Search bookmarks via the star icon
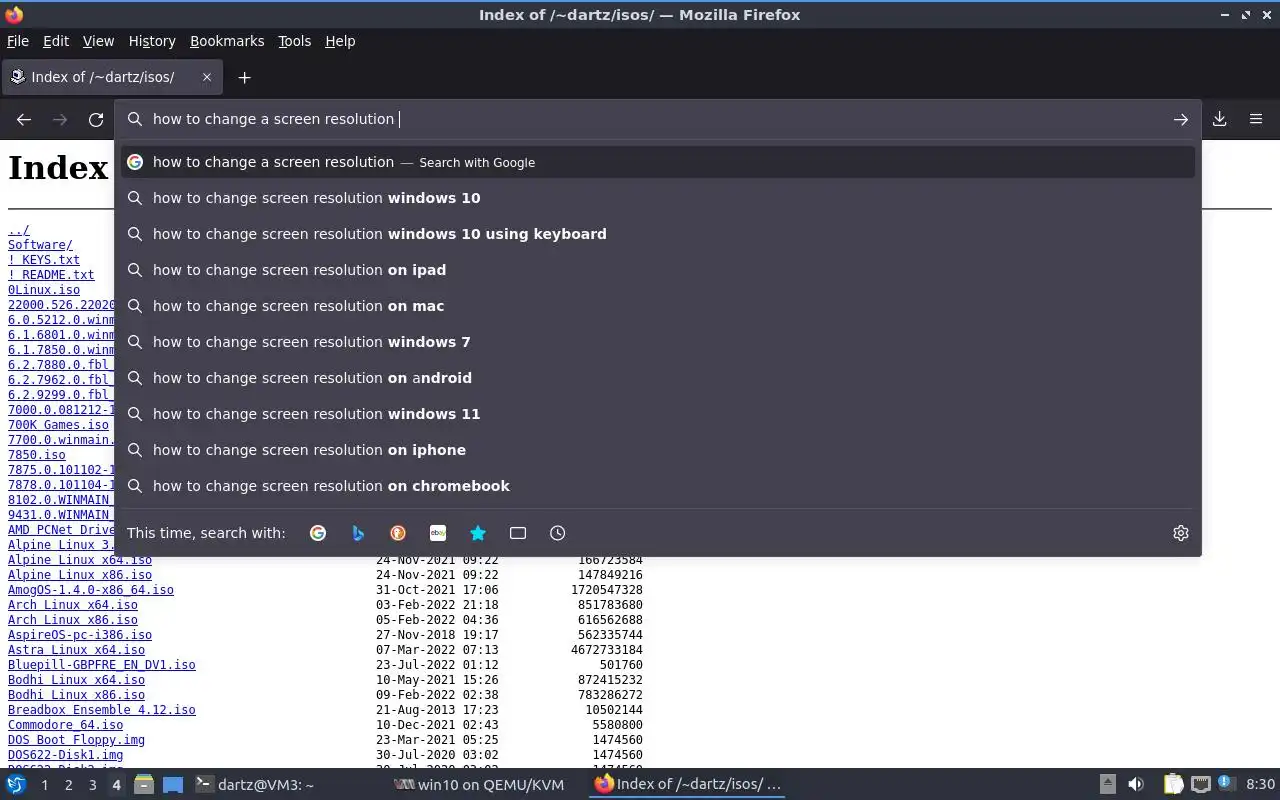 478,533
